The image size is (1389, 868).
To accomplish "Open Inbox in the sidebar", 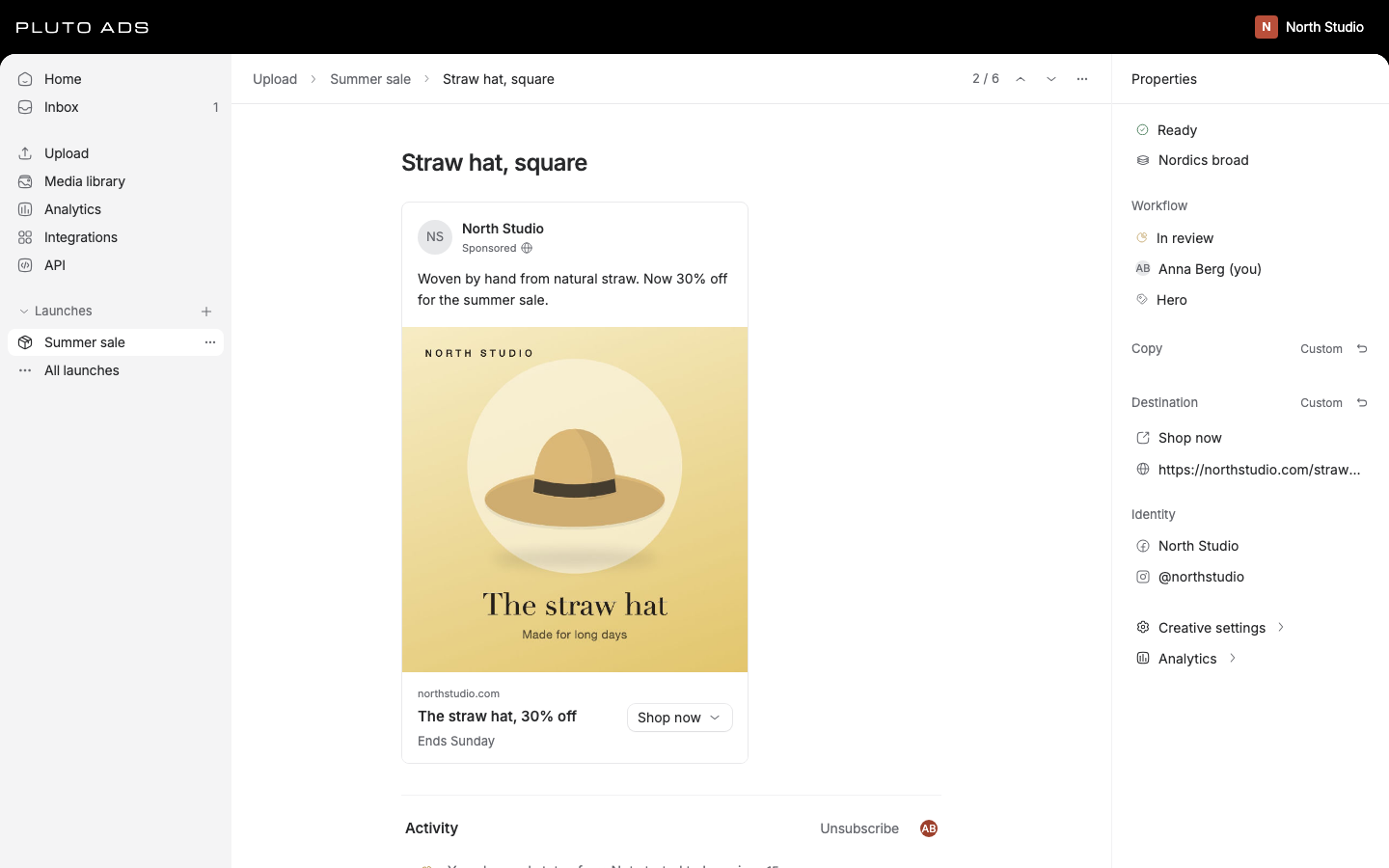I will point(116,107).
